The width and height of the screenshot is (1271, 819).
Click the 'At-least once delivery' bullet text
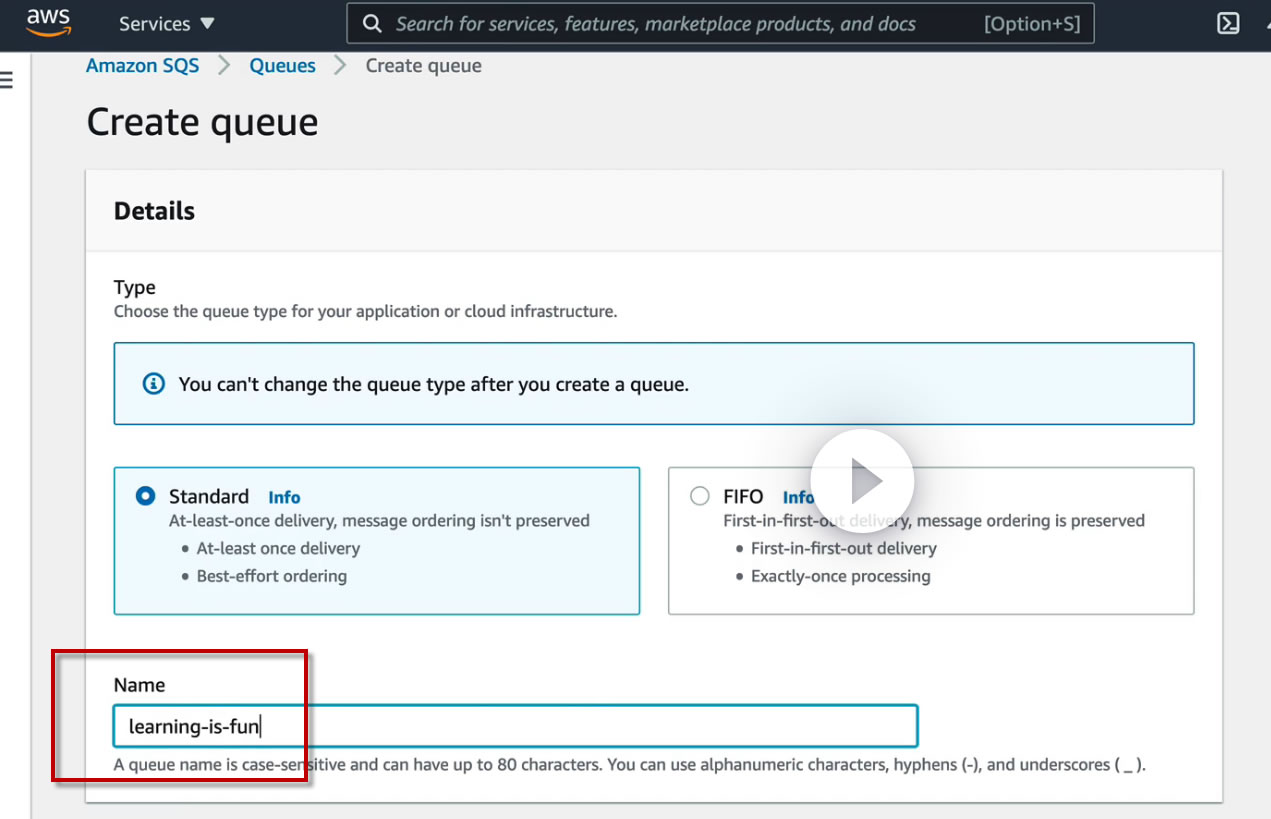coord(278,548)
